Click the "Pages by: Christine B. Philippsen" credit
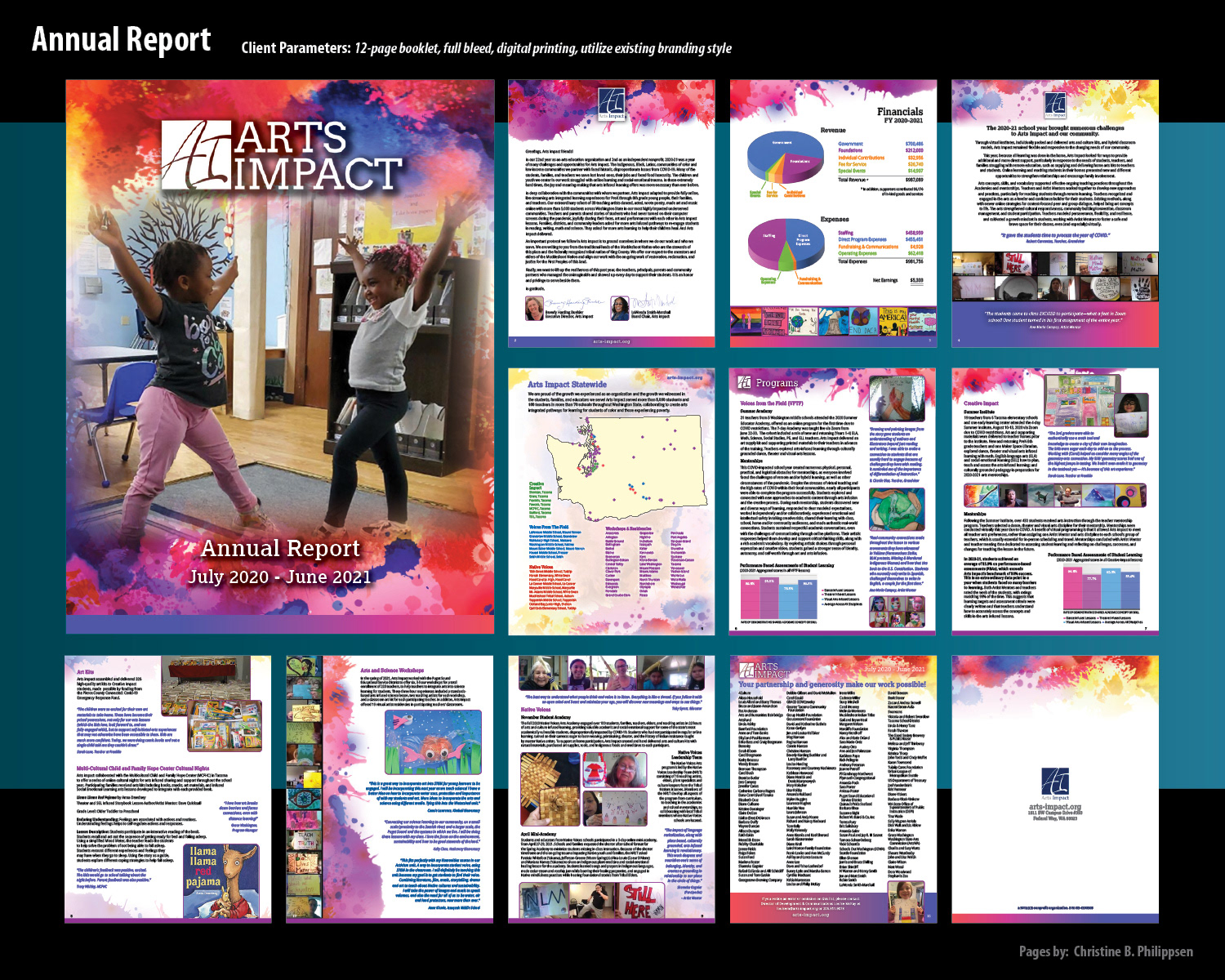 click(x=1106, y=952)
